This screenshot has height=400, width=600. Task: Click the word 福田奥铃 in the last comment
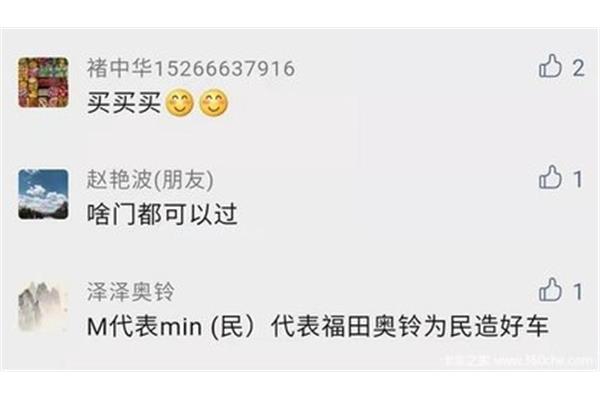coord(371,326)
